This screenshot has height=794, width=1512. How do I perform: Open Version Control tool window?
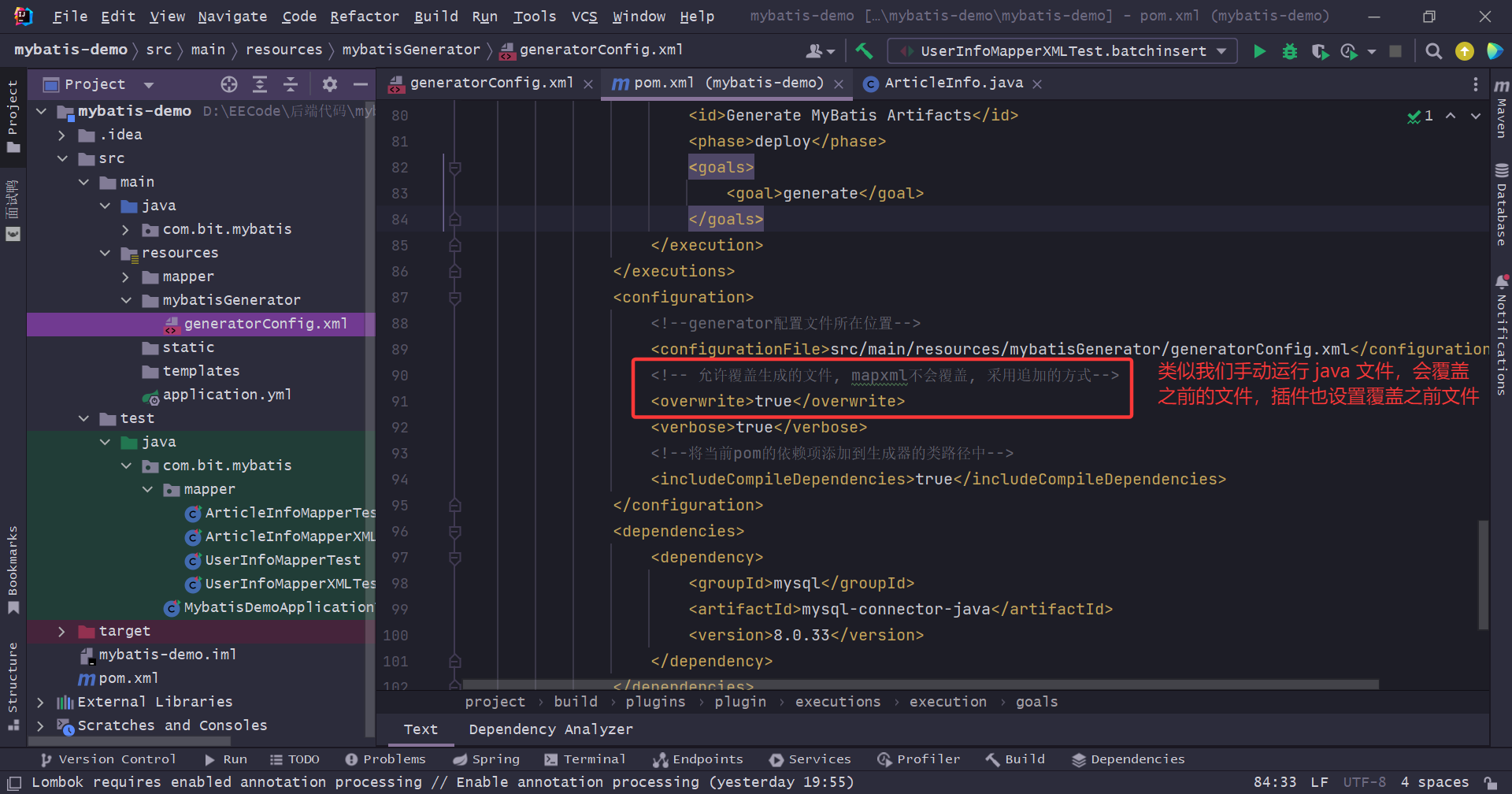pyautogui.click(x=109, y=759)
